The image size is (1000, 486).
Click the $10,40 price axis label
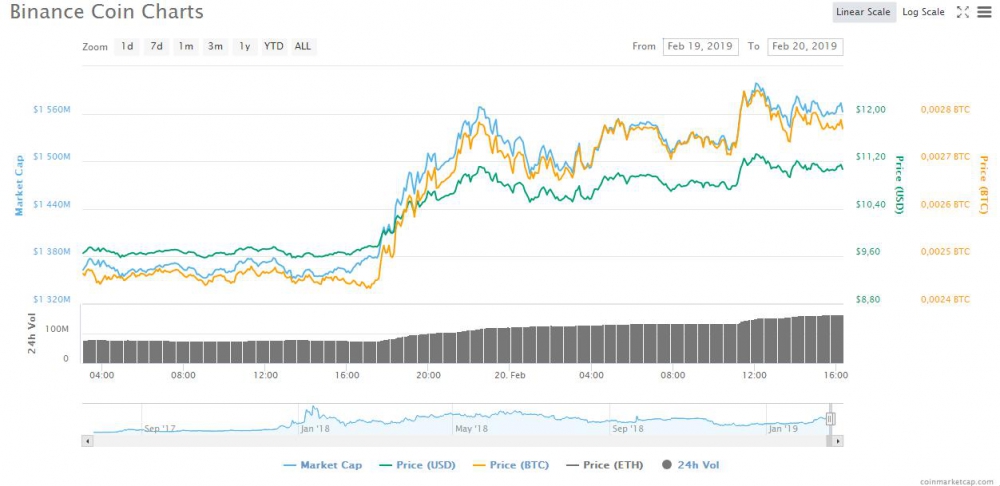click(x=871, y=205)
